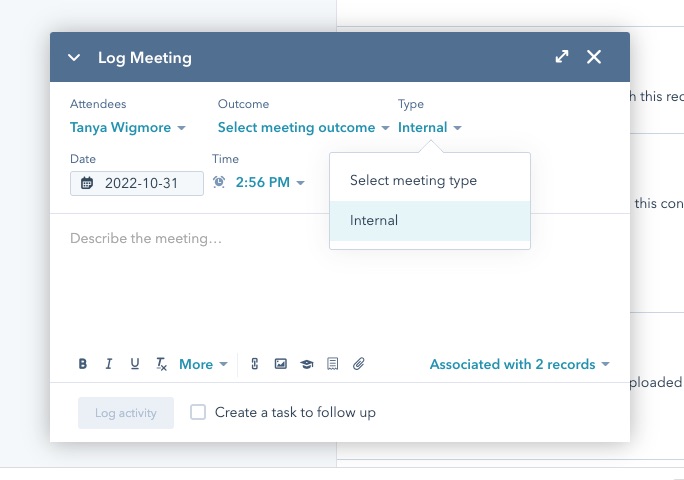Image resolution: width=684 pixels, height=480 pixels.
Task: Click the 'Describe the meeting' text area
Action: coord(340,280)
